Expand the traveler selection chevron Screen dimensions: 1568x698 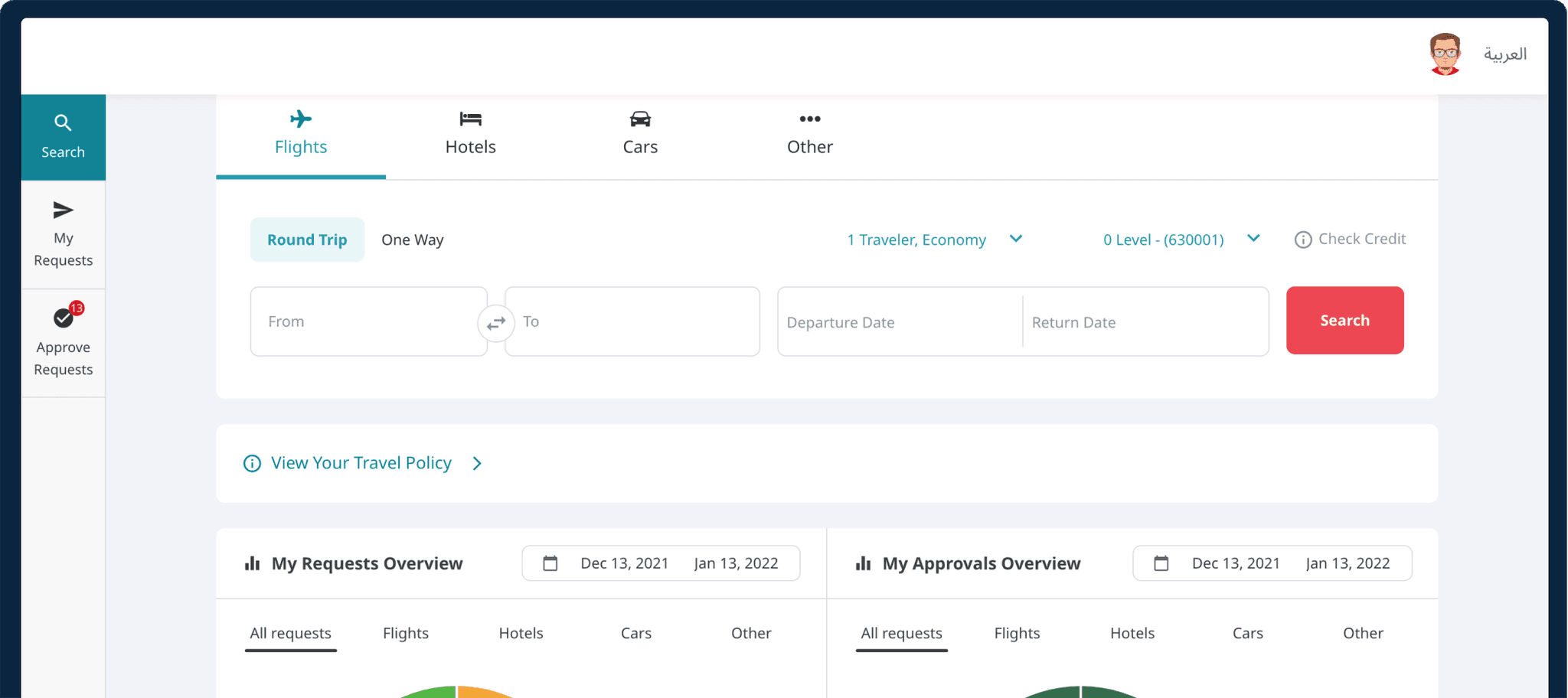coord(1016,239)
